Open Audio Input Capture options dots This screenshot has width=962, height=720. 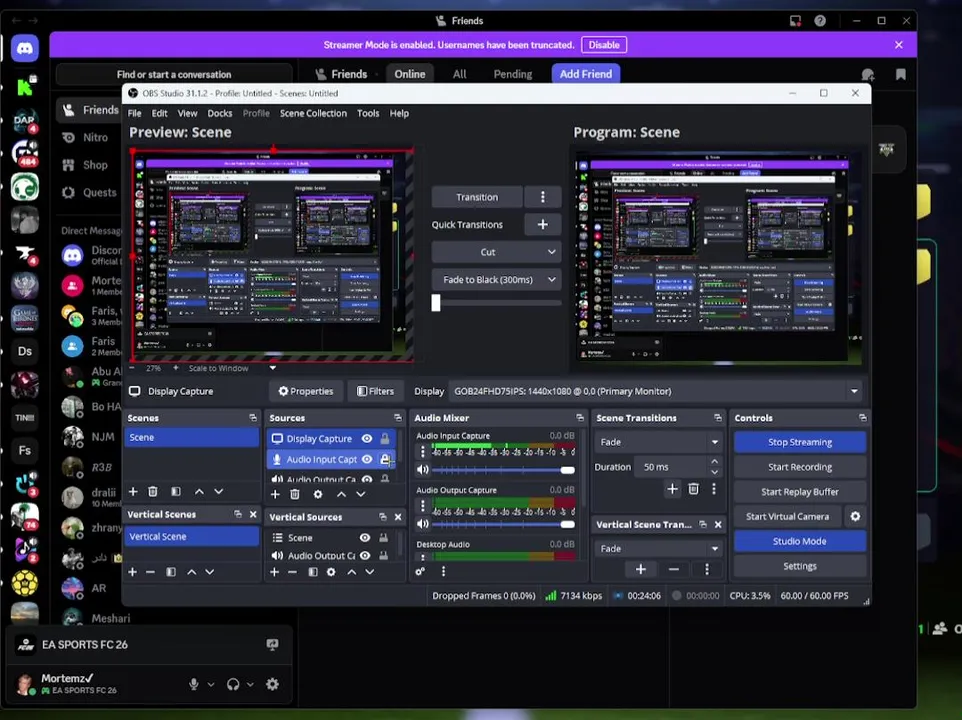click(x=422, y=453)
